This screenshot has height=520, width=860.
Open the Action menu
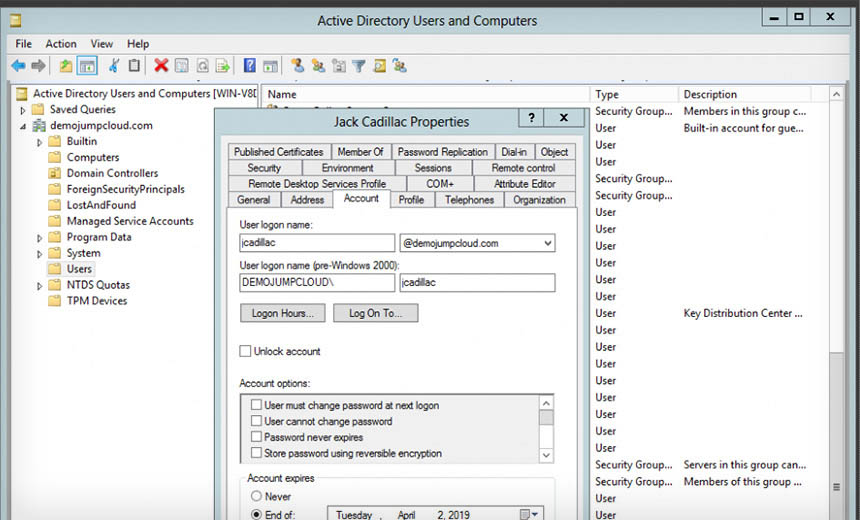point(61,44)
